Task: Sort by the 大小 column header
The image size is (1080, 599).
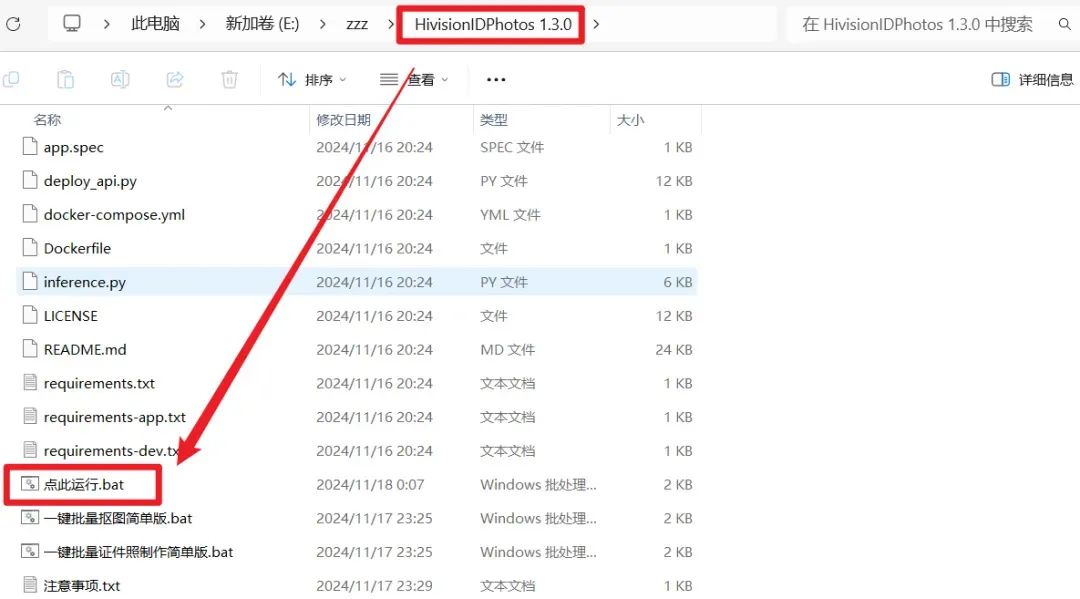Action: point(630,120)
